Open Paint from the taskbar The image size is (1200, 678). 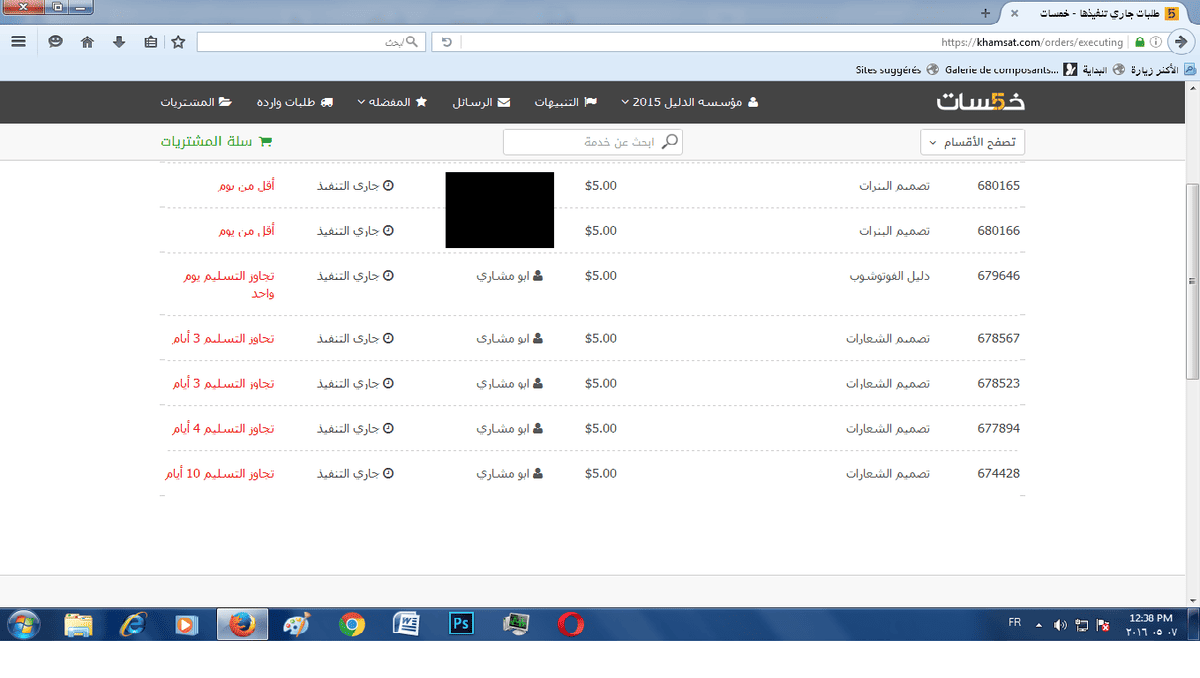(x=297, y=624)
